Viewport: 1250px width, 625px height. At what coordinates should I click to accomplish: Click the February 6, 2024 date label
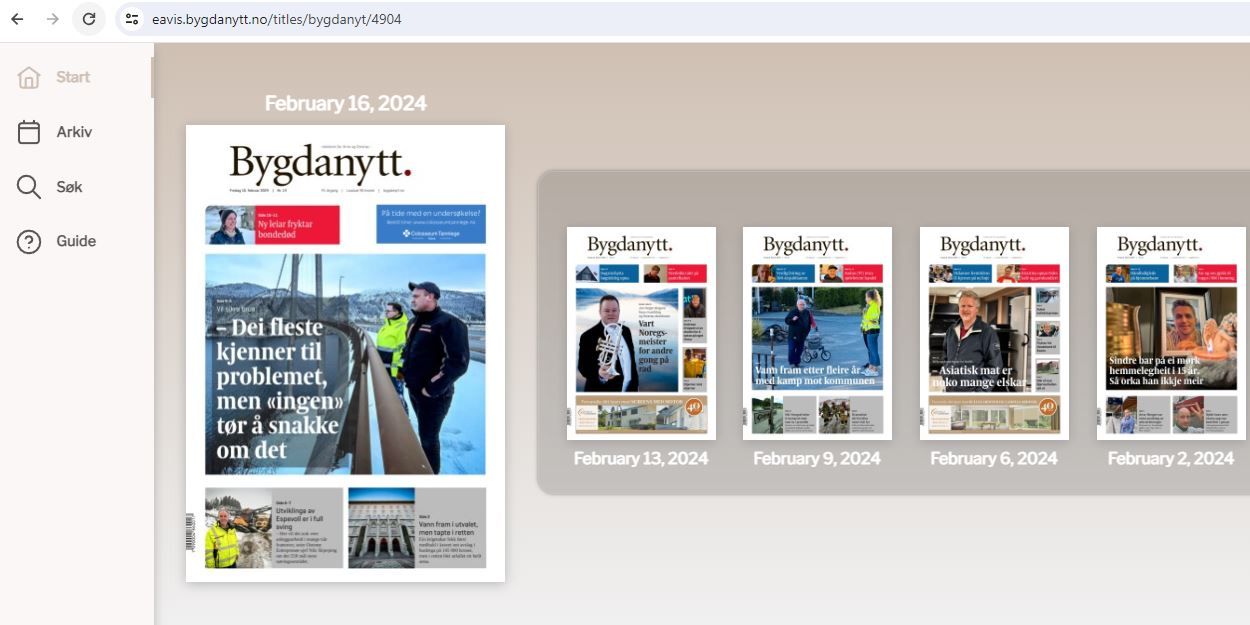(x=994, y=458)
